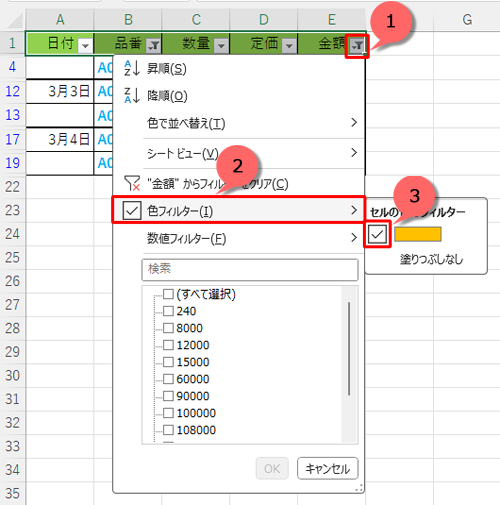The height and width of the screenshot is (505, 500).
Task: Click the 検索 search field
Action: (250, 269)
